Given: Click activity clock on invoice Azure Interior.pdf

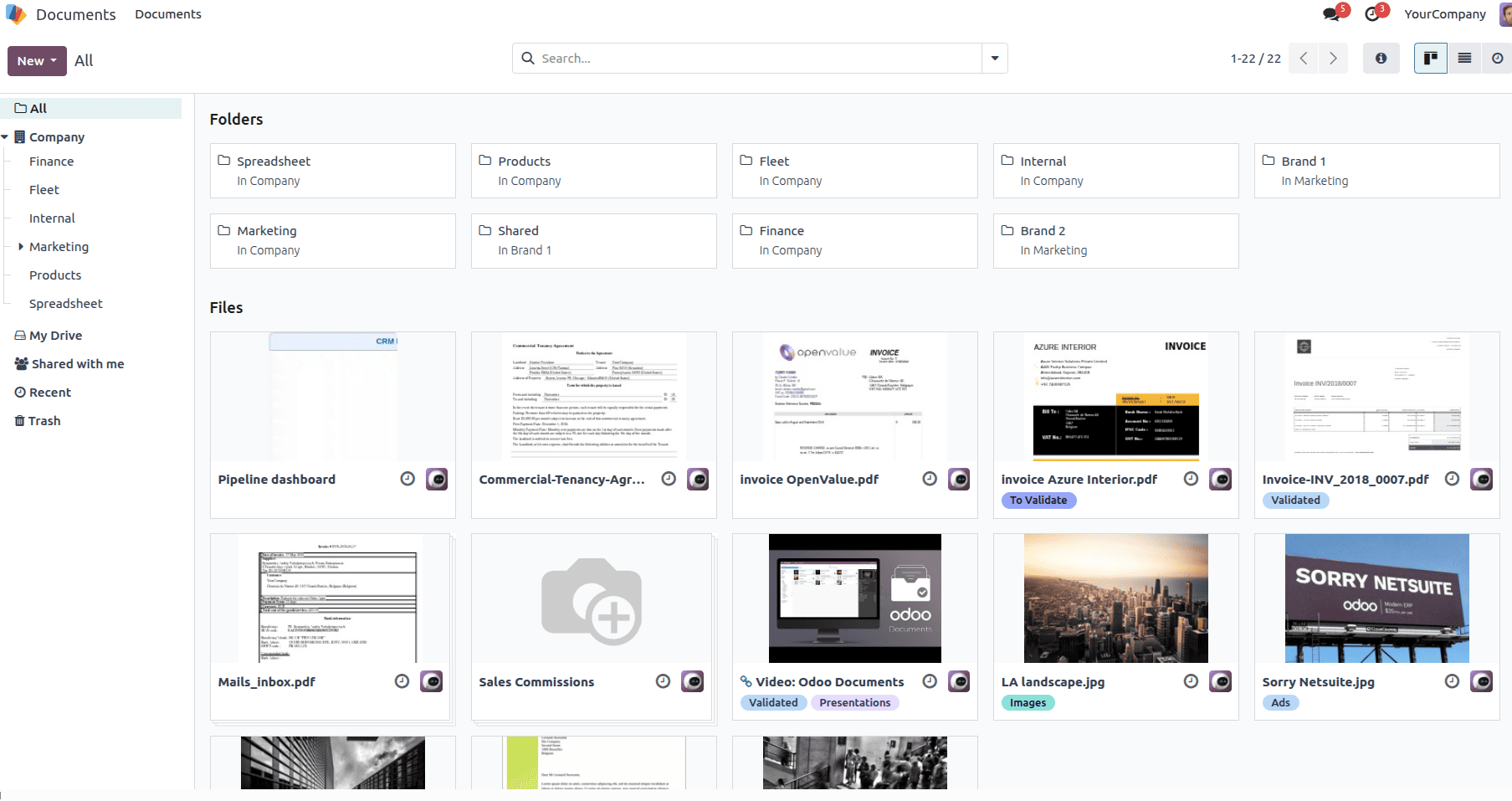Looking at the screenshot, I should pos(1191,479).
